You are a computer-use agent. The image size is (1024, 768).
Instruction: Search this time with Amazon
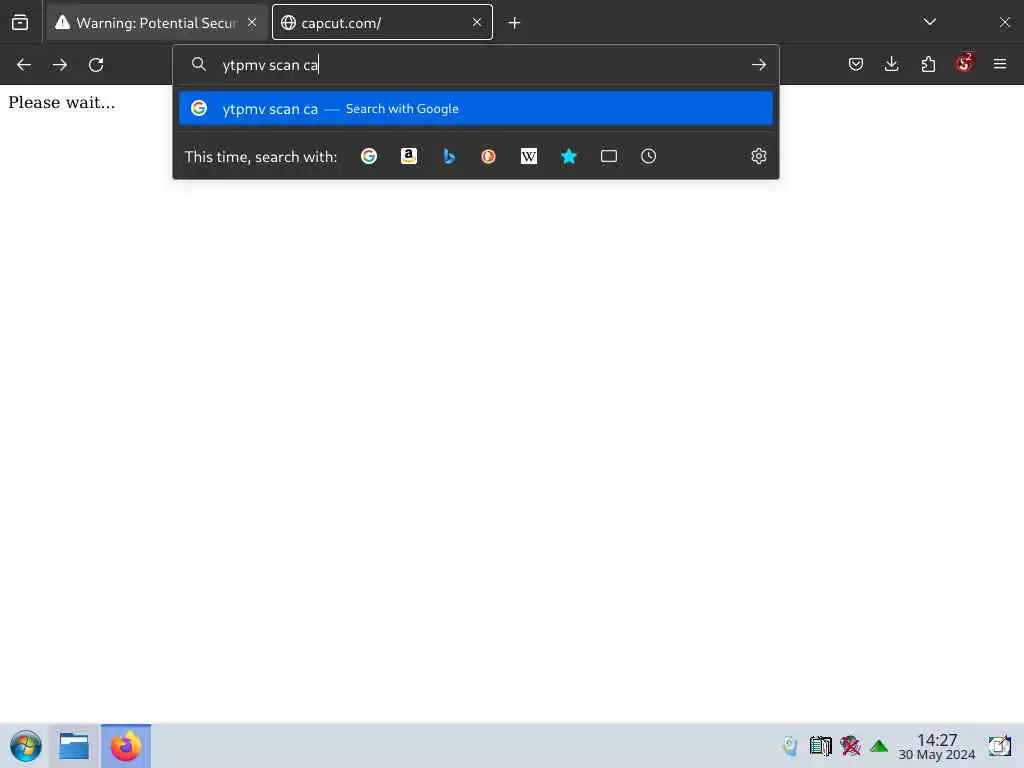point(409,156)
